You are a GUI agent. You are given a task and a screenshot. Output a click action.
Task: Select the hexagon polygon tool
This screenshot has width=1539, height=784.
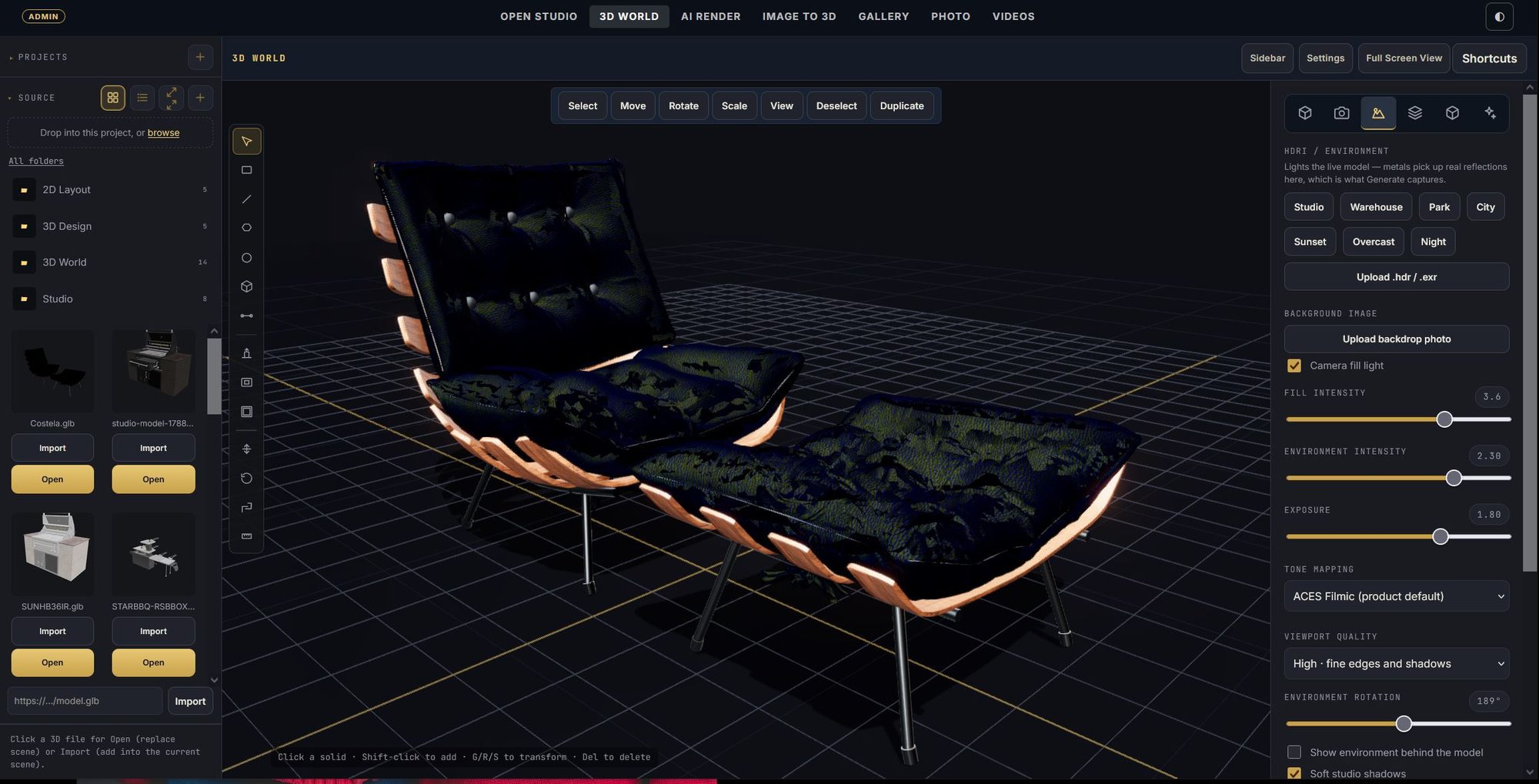246,228
